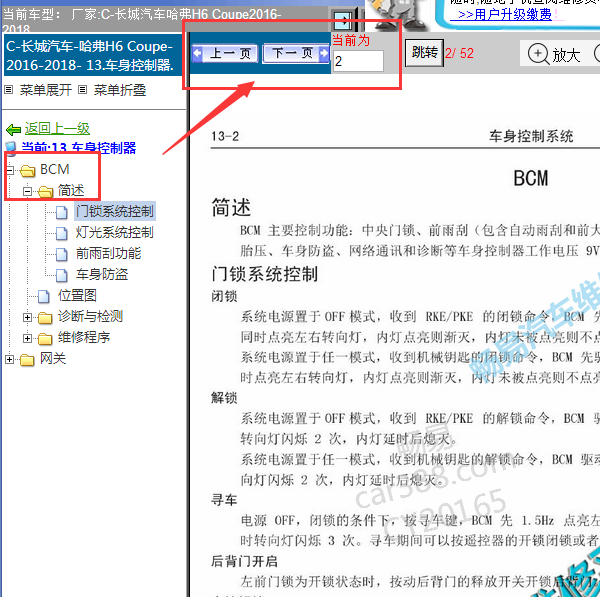Click the 位置图 page icon
The height and width of the screenshot is (597, 600).
click(44, 296)
